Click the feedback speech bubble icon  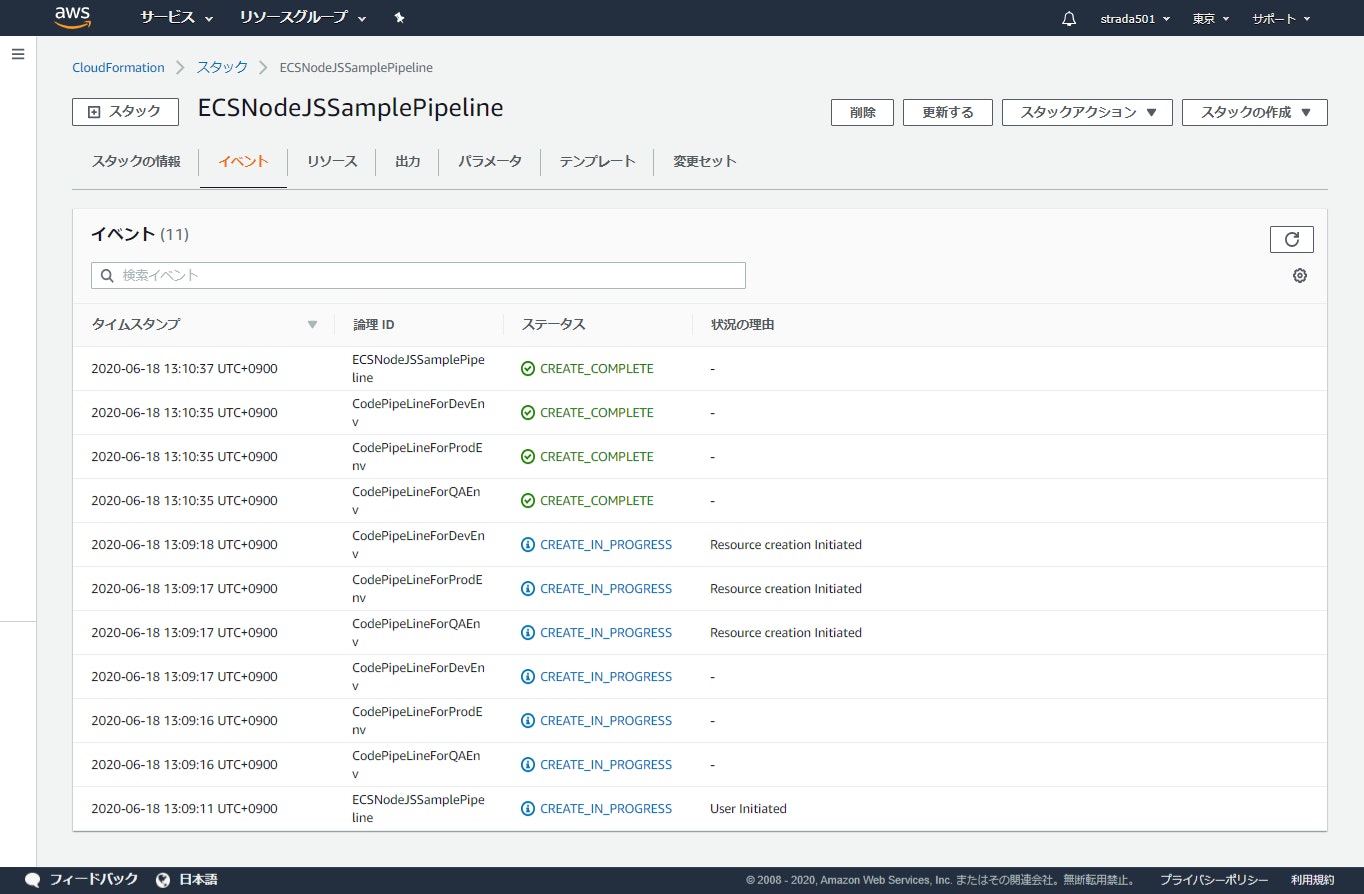point(31,879)
